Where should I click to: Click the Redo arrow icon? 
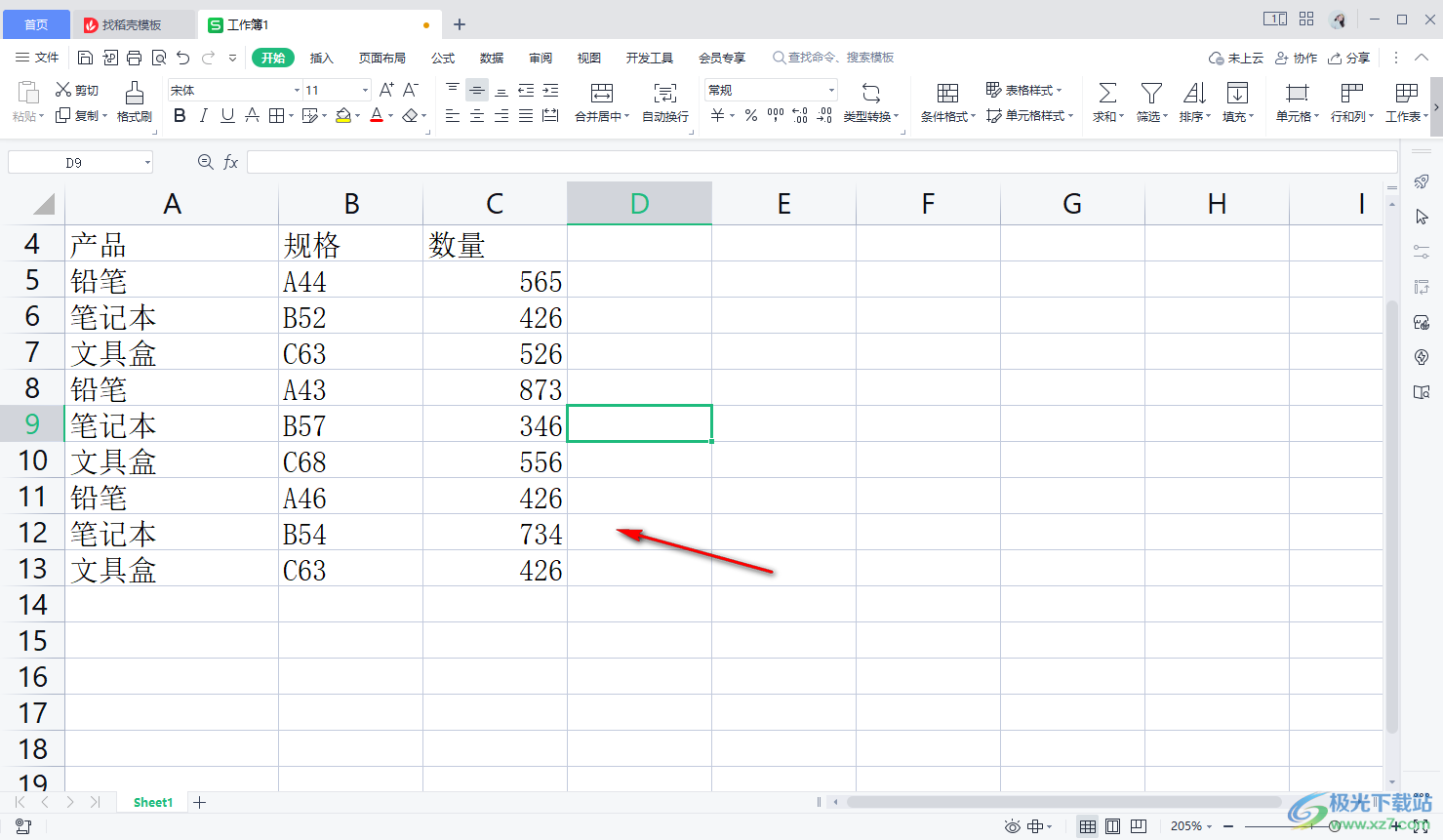tap(208, 58)
